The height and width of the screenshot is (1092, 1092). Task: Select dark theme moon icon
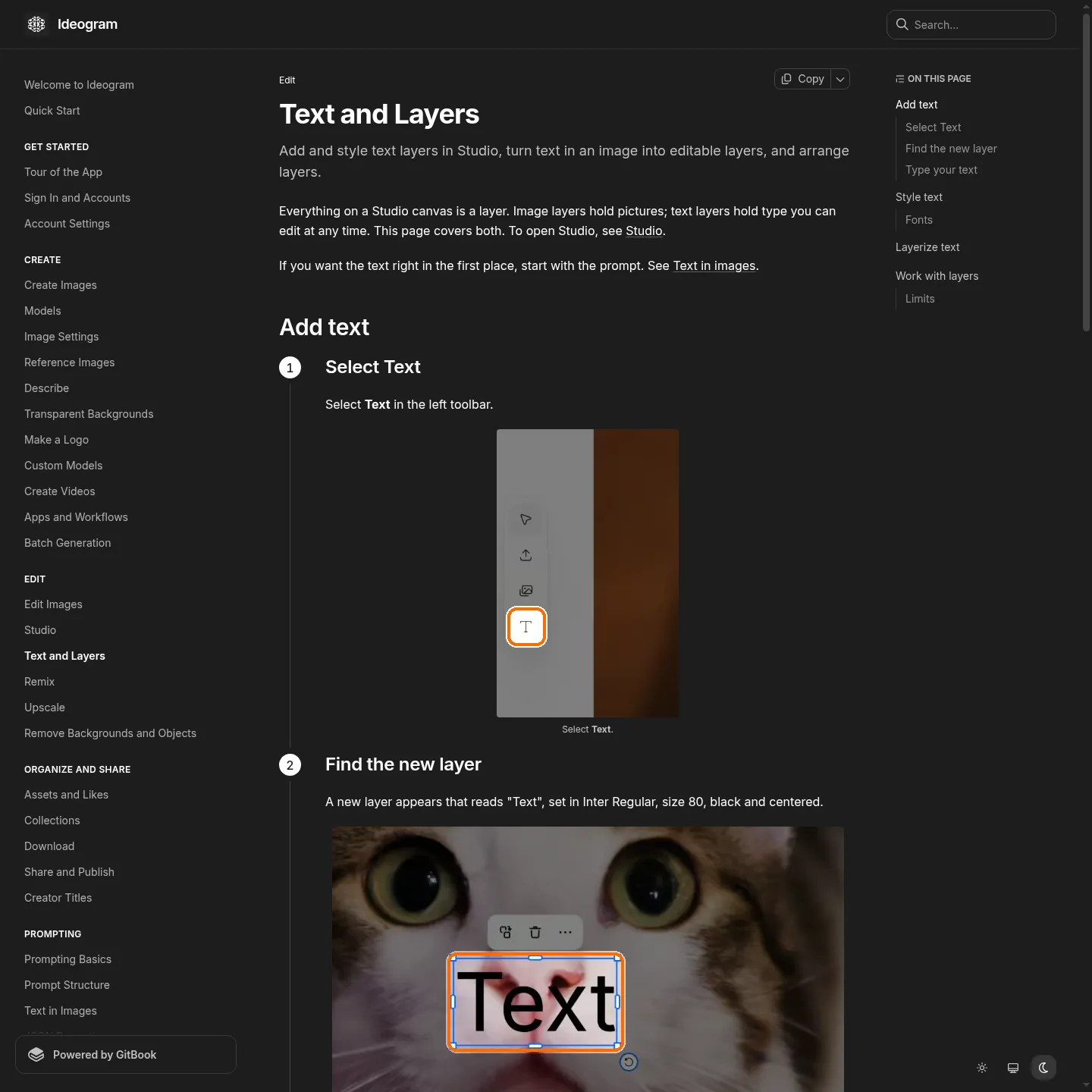coord(1043,1068)
